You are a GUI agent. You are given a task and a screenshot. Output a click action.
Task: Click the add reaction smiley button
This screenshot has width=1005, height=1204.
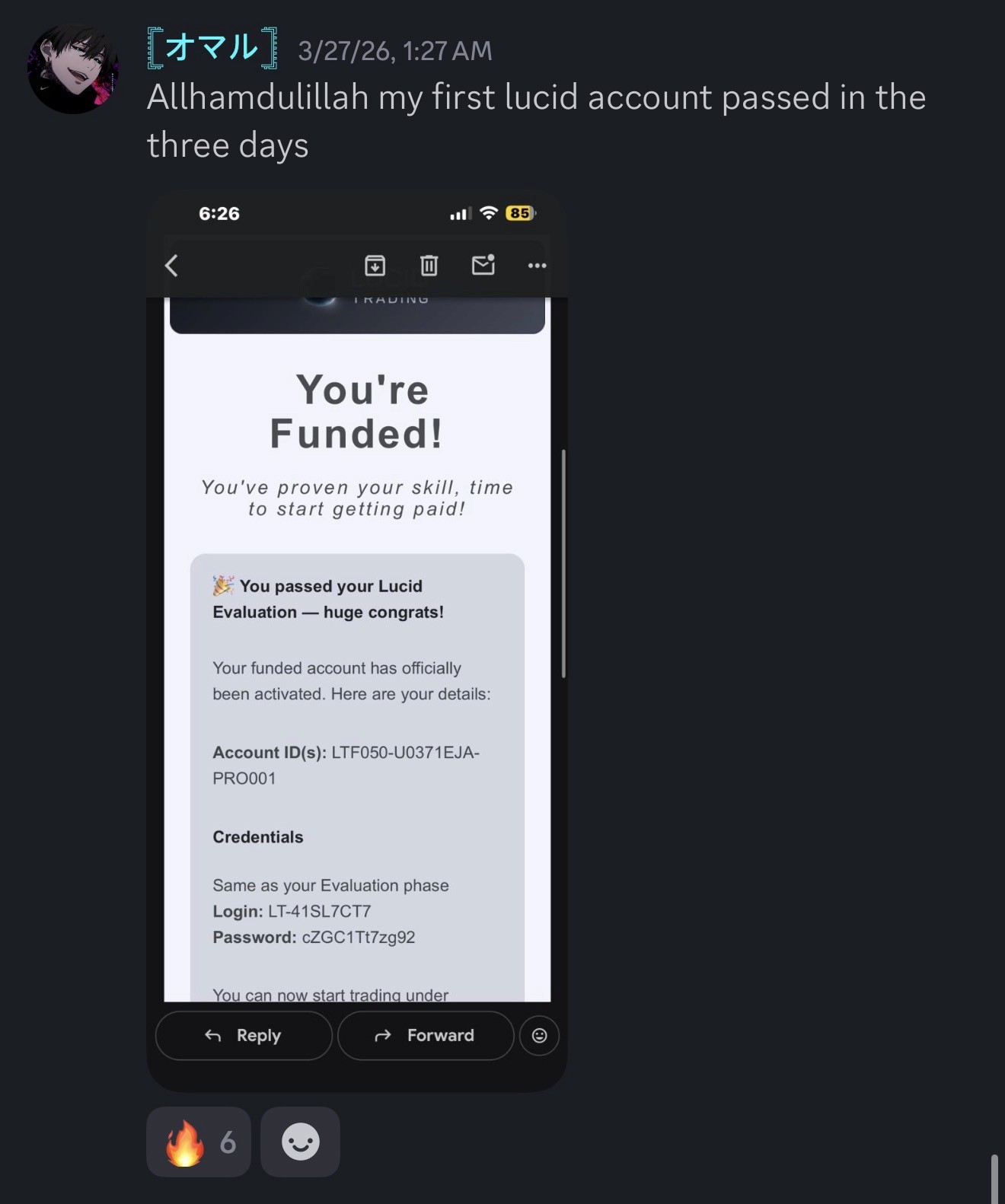tap(301, 1142)
